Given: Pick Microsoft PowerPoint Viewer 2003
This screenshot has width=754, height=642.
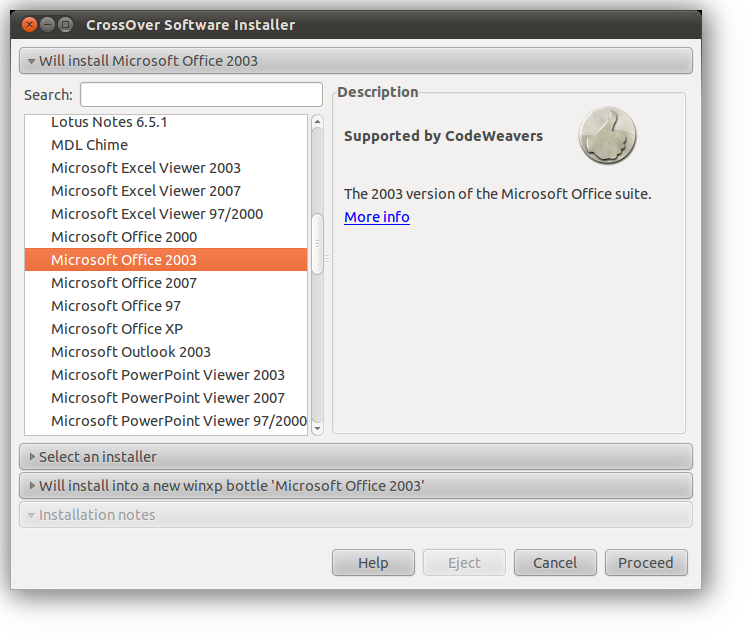Looking at the screenshot, I should (166, 375).
